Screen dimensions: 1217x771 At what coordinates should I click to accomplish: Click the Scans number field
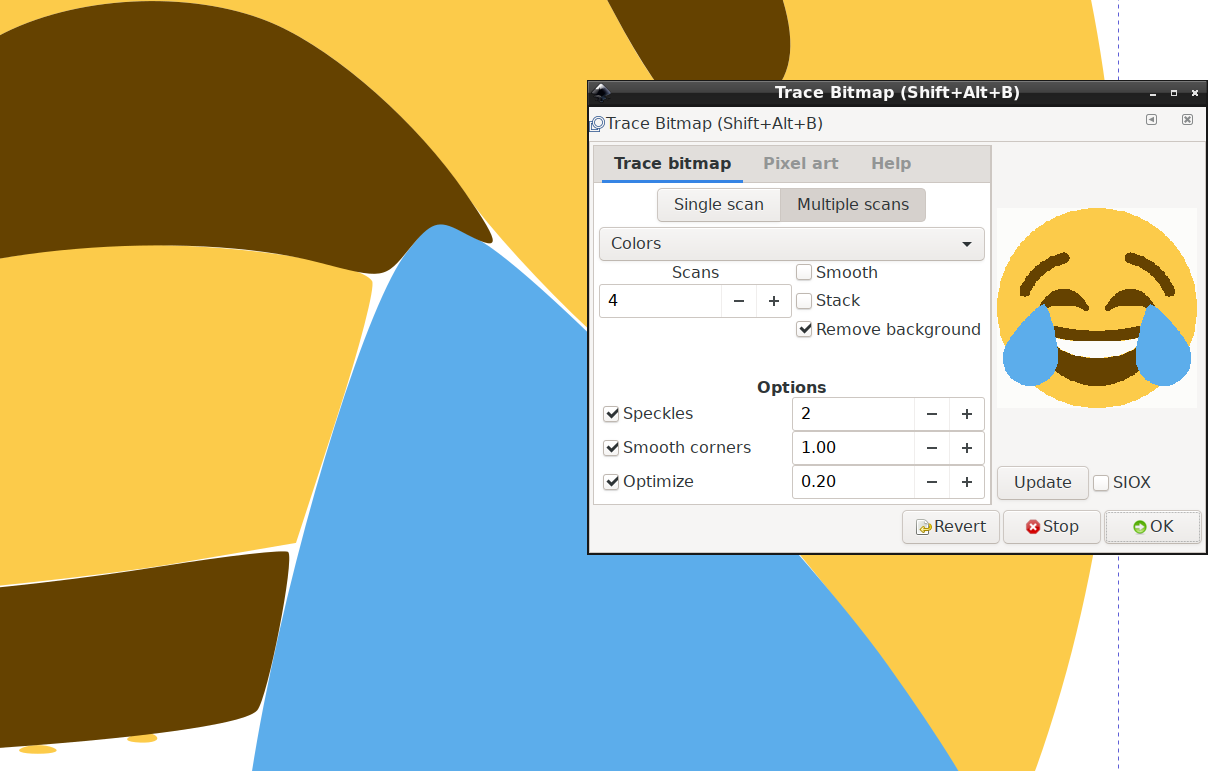[660, 301]
